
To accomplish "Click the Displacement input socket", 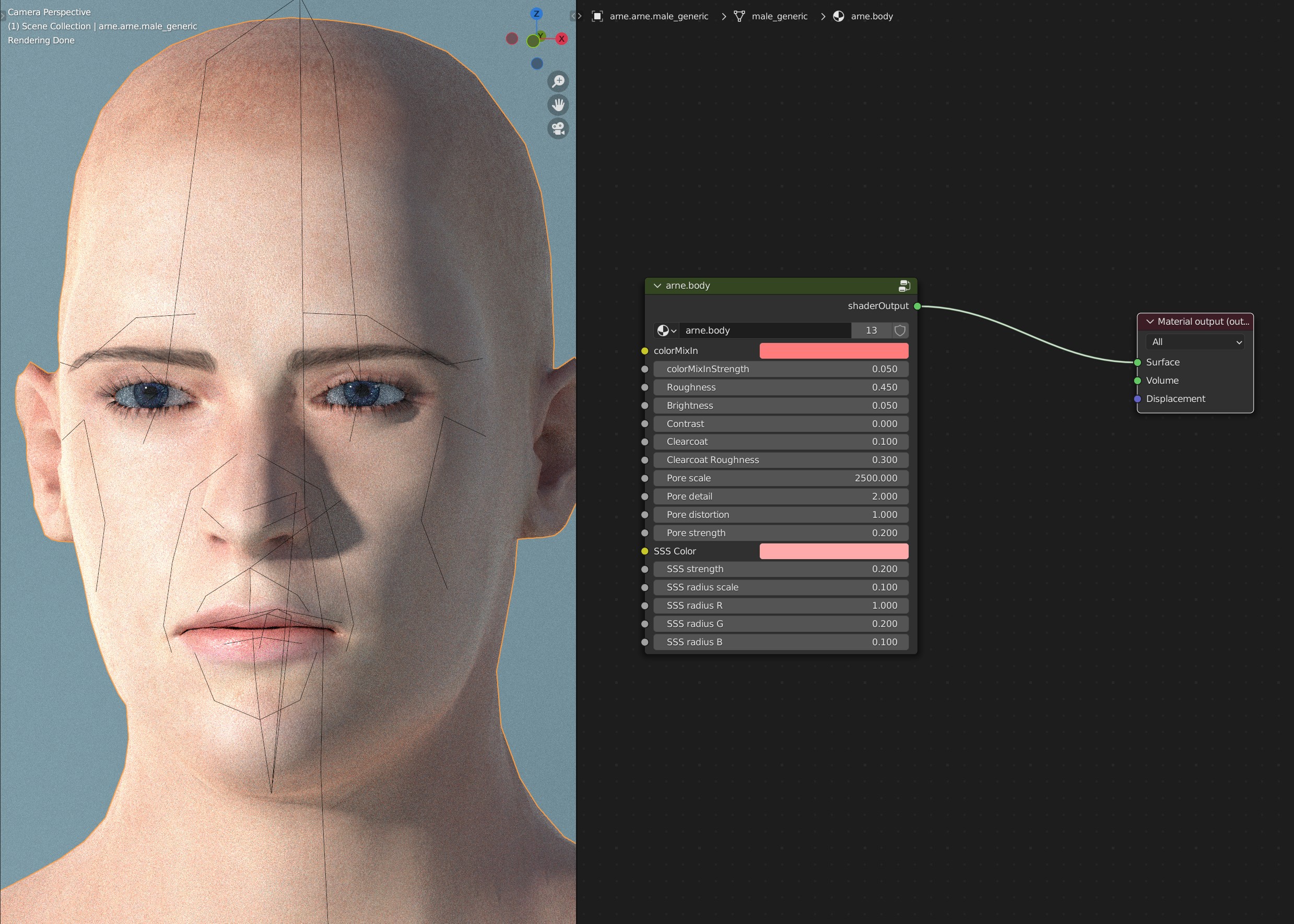I will click(1137, 399).
